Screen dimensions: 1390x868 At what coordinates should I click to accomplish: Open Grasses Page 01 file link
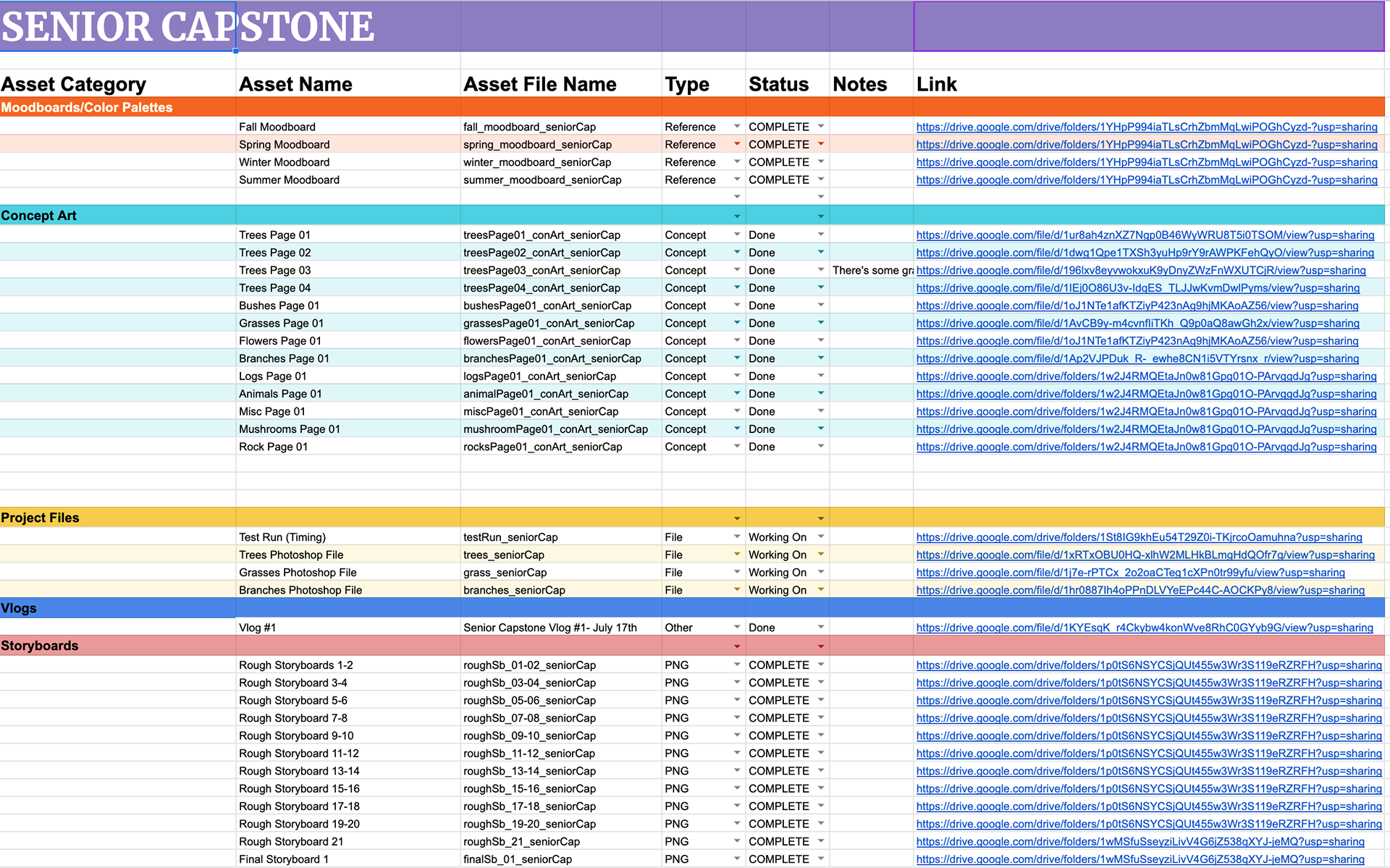pos(1138,323)
